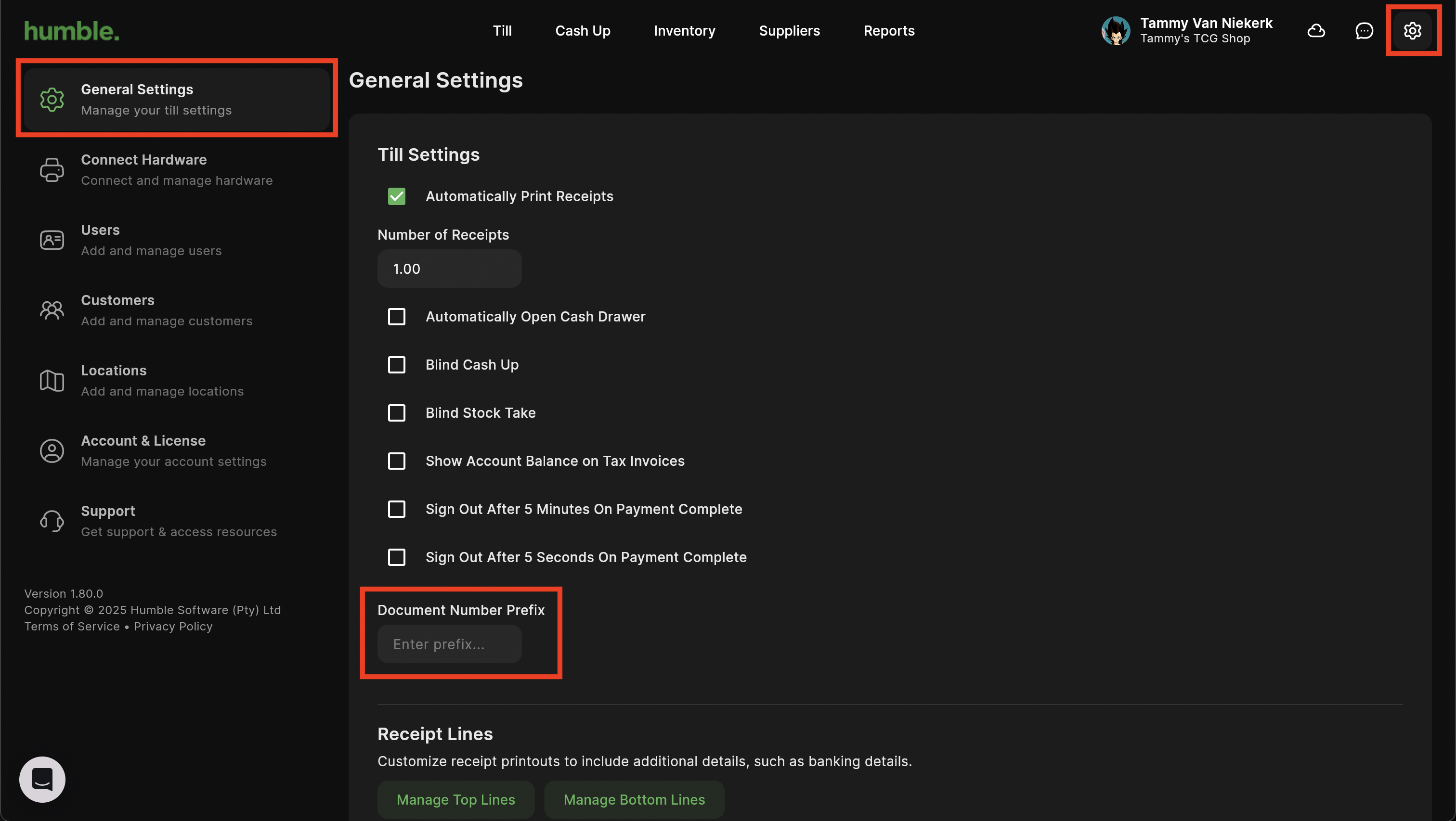Viewport: 1456px width, 821px height.
Task: Open the Locations map icon
Action: pos(52,380)
